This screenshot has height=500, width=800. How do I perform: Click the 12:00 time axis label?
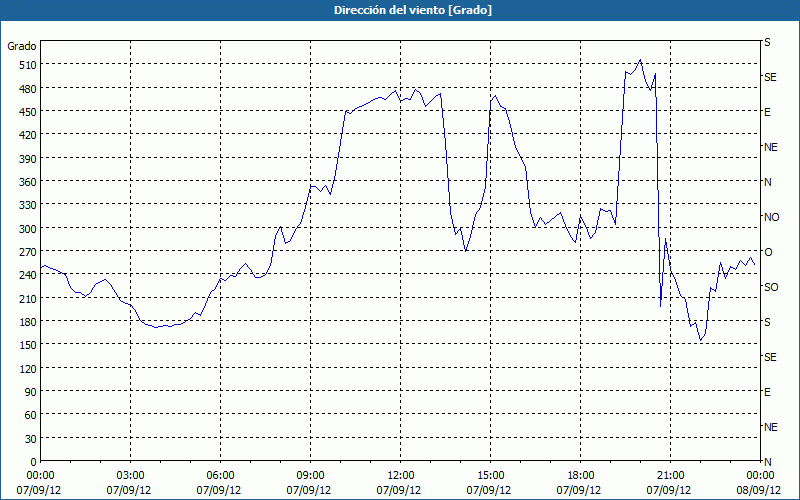pos(401,476)
